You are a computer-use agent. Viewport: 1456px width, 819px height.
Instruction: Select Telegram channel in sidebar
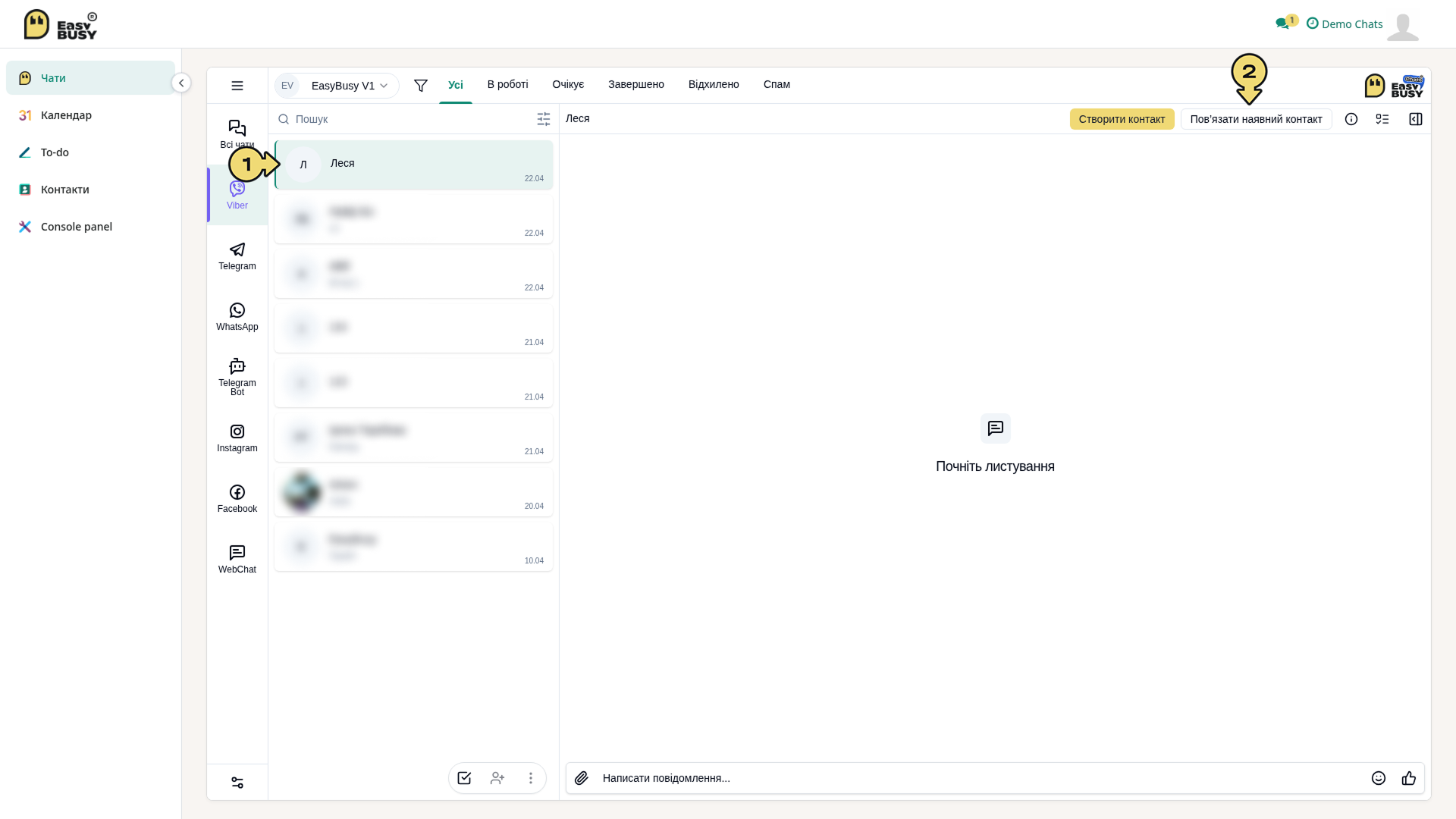(x=237, y=256)
